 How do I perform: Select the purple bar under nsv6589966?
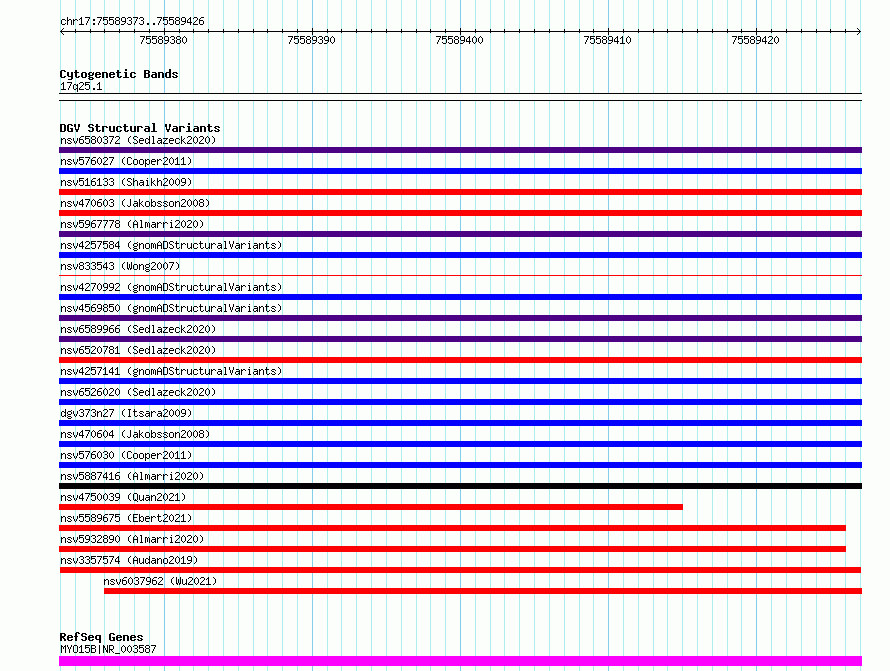point(460,339)
